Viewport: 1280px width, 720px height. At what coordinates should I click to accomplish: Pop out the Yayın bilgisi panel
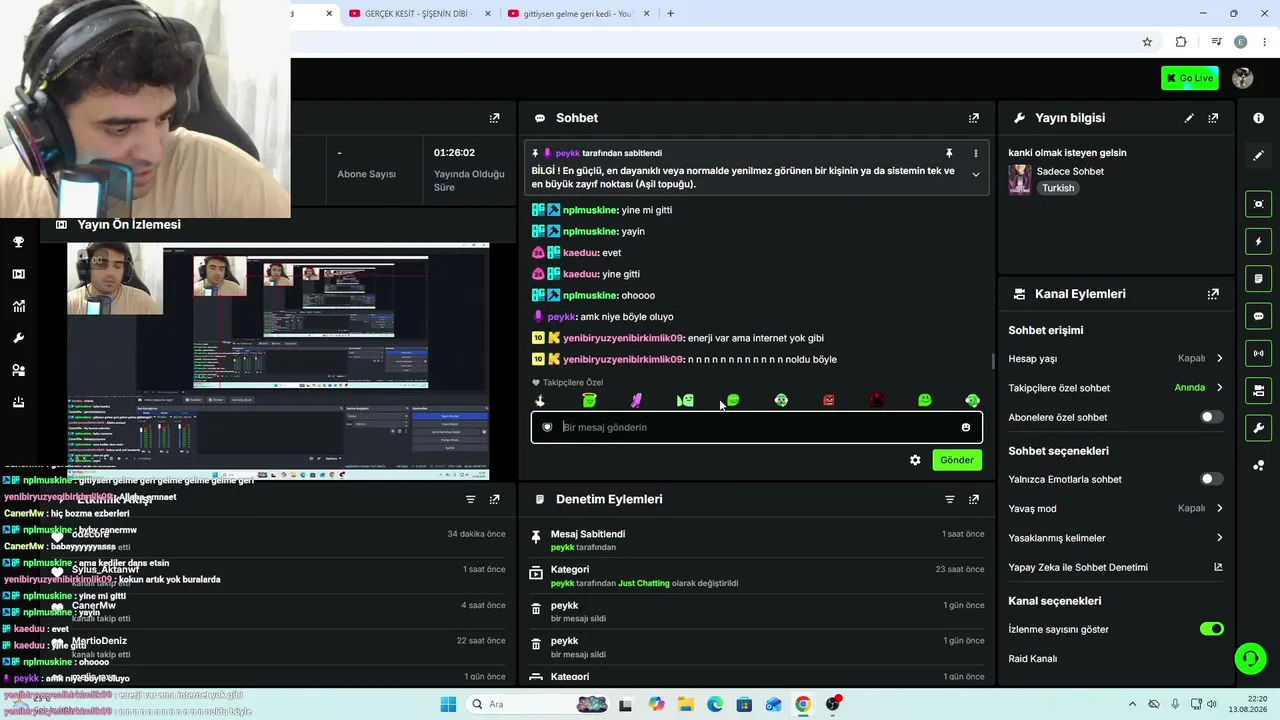tap(1213, 118)
